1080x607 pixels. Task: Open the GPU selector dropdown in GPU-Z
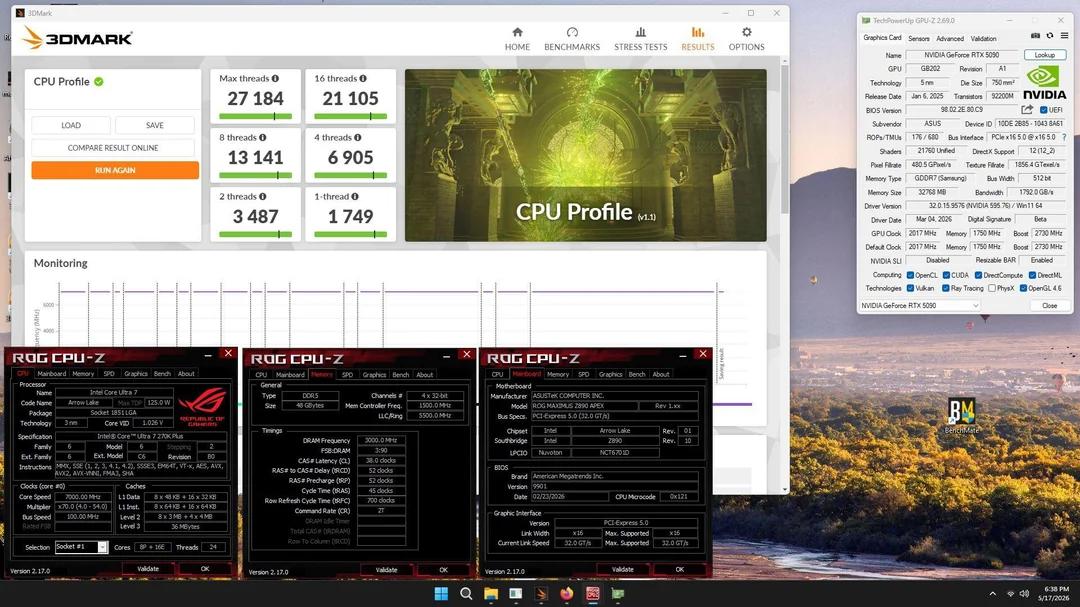point(920,305)
